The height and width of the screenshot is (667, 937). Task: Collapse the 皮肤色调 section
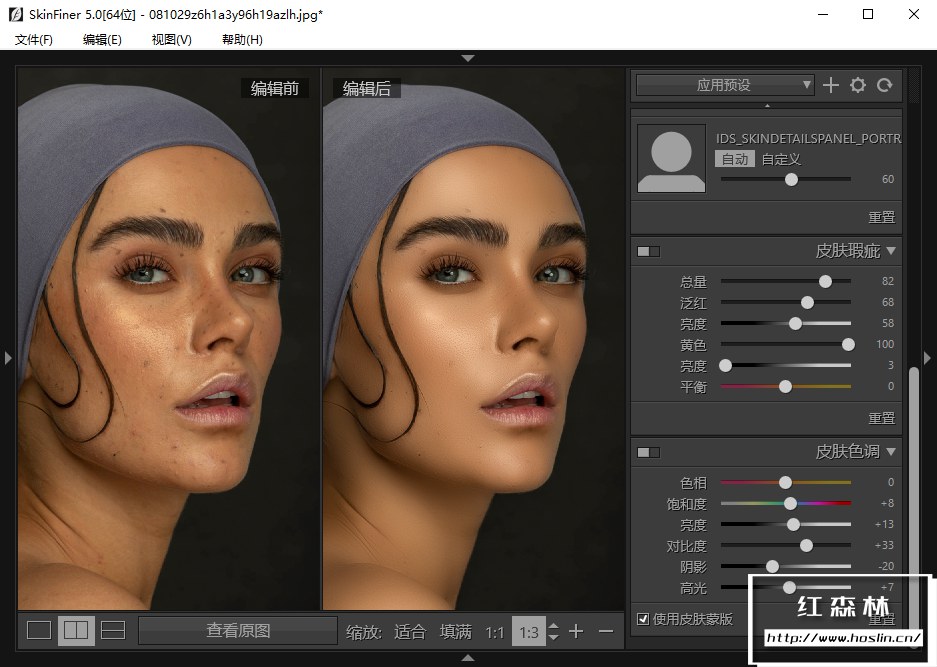(x=891, y=451)
